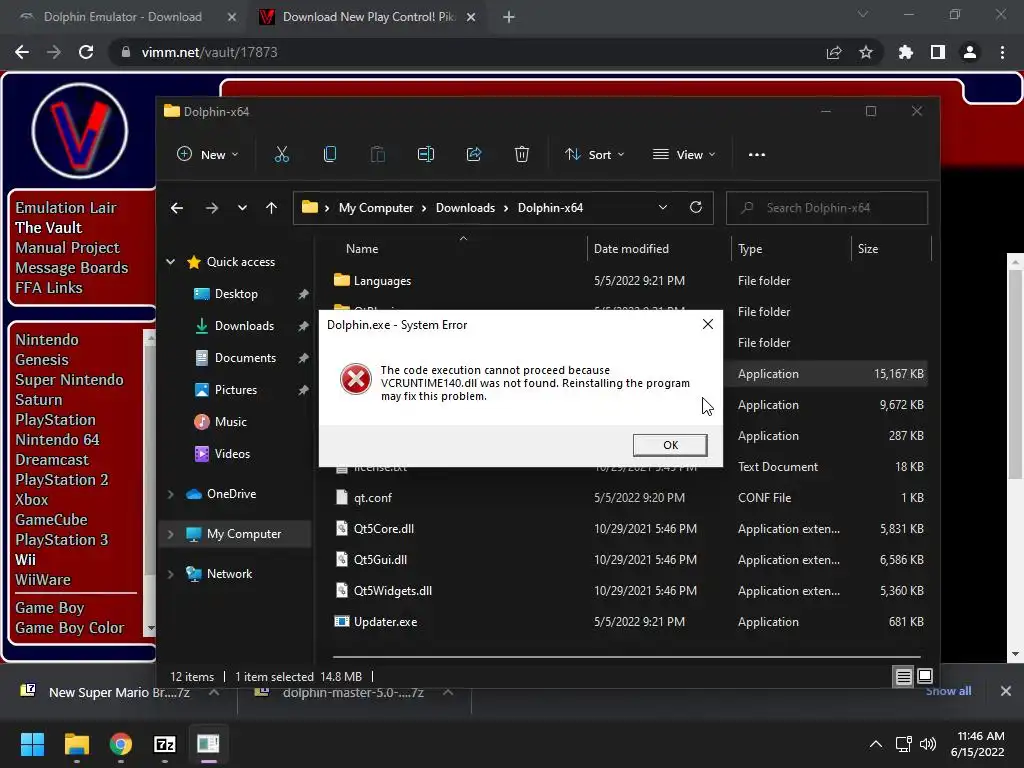Close the System Error dialog with X
The height and width of the screenshot is (768, 1024).
pos(707,325)
